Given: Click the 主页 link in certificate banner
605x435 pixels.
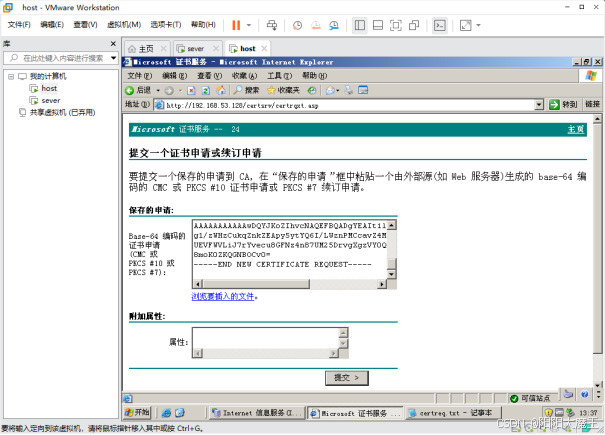Looking at the screenshot, I should [x=576, y=129].
